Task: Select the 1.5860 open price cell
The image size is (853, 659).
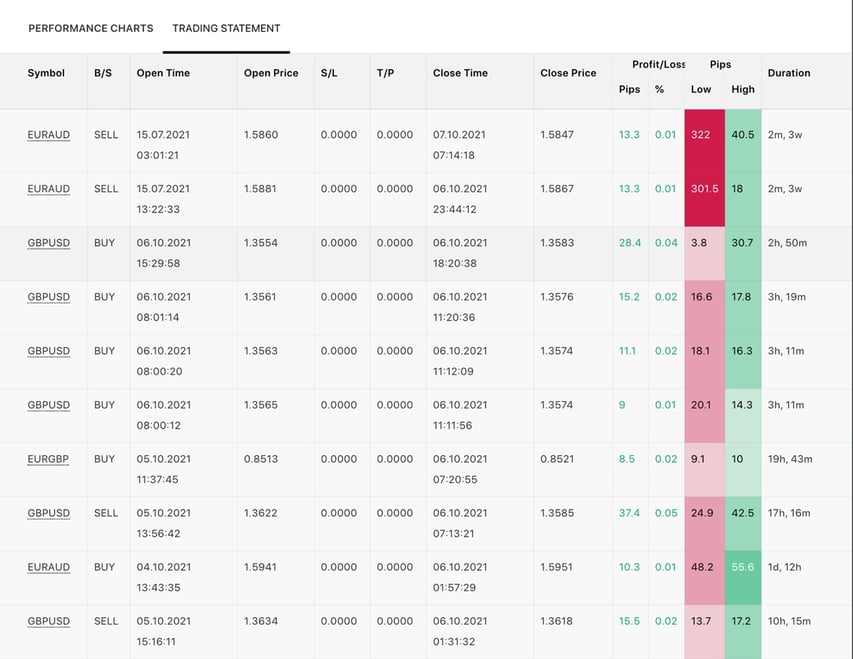Action: [x=260, y=135]
